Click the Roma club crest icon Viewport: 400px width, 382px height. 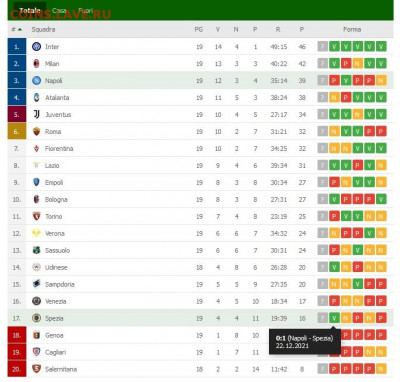pos(36,131)
